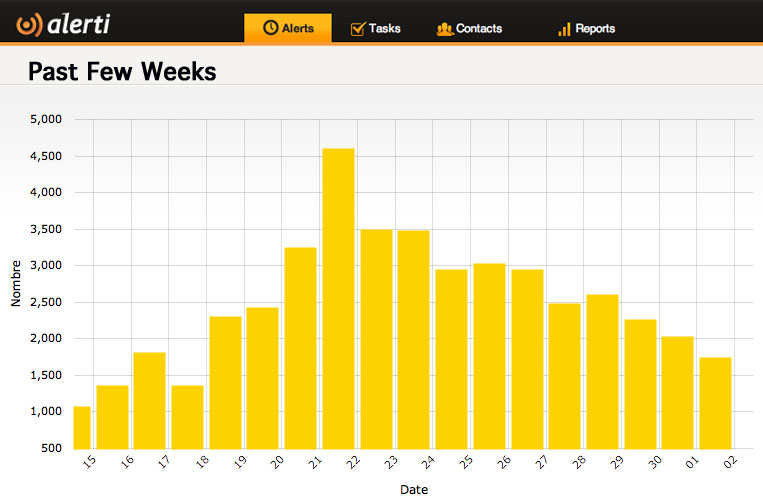The width and height of the screenshot is (763, 504).
Task: Open the Tasks tab
Action: [x=375, y=28]
